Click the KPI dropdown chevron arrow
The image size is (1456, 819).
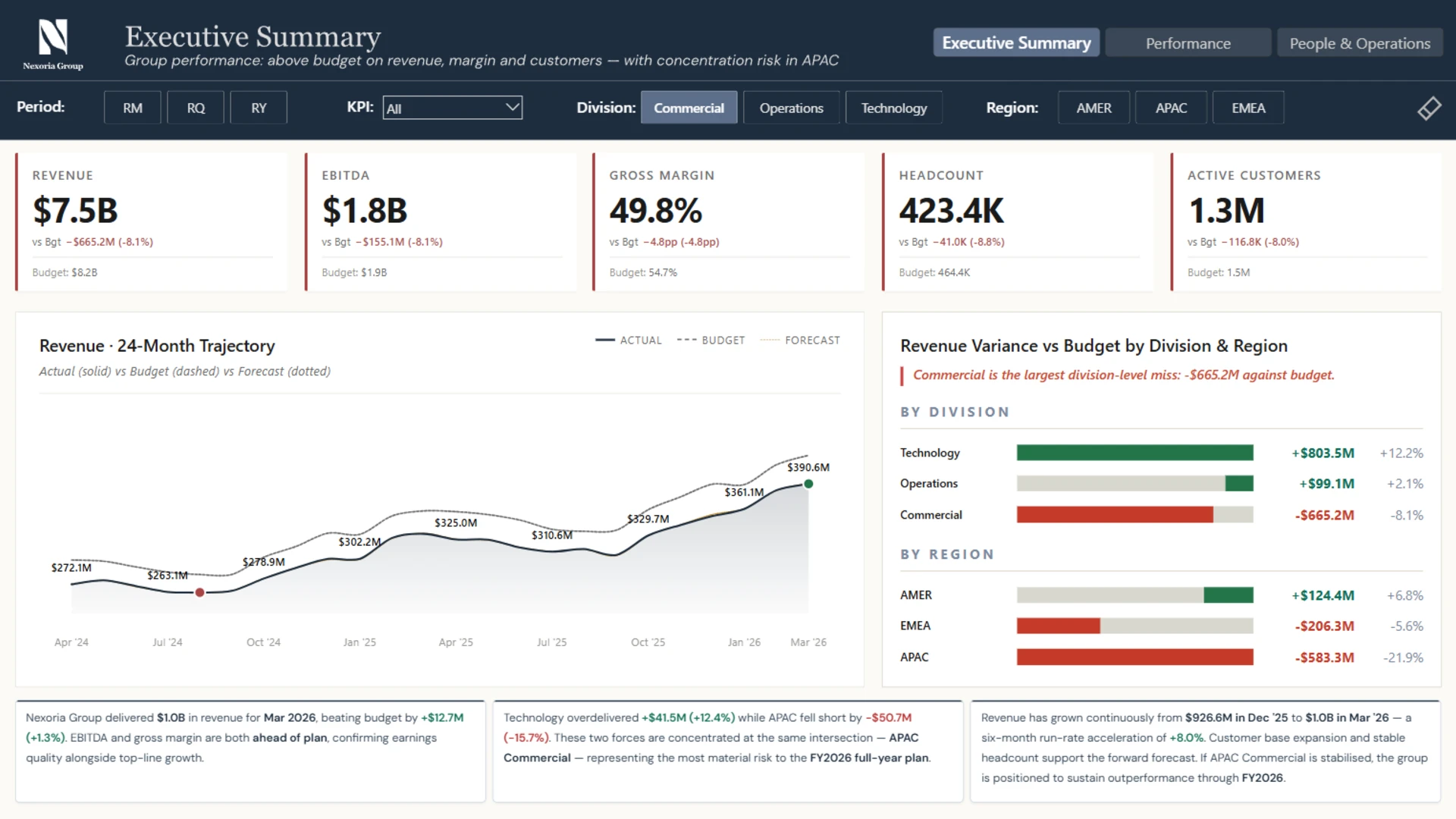513,107
